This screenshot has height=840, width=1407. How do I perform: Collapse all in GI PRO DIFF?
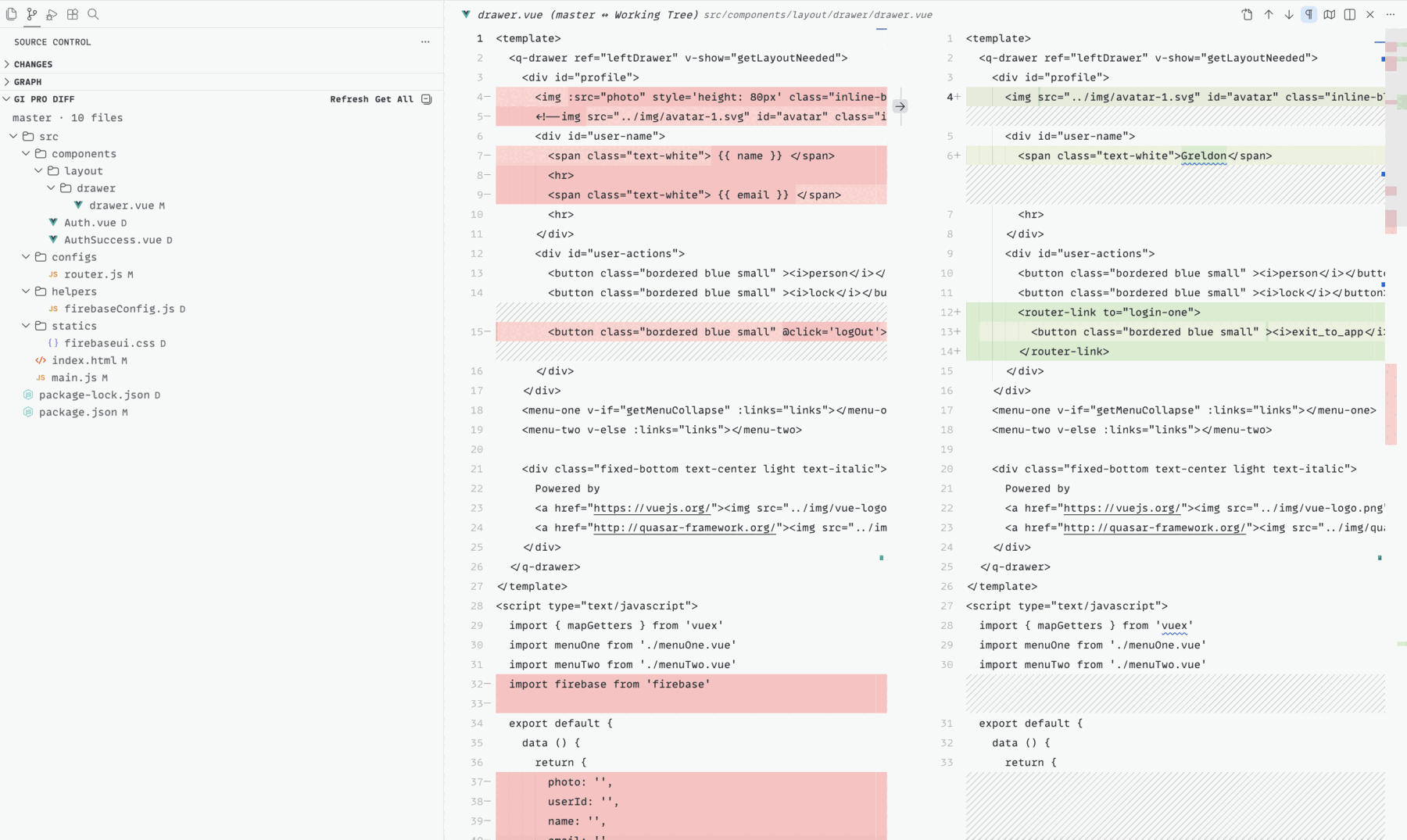coord(427,99)
